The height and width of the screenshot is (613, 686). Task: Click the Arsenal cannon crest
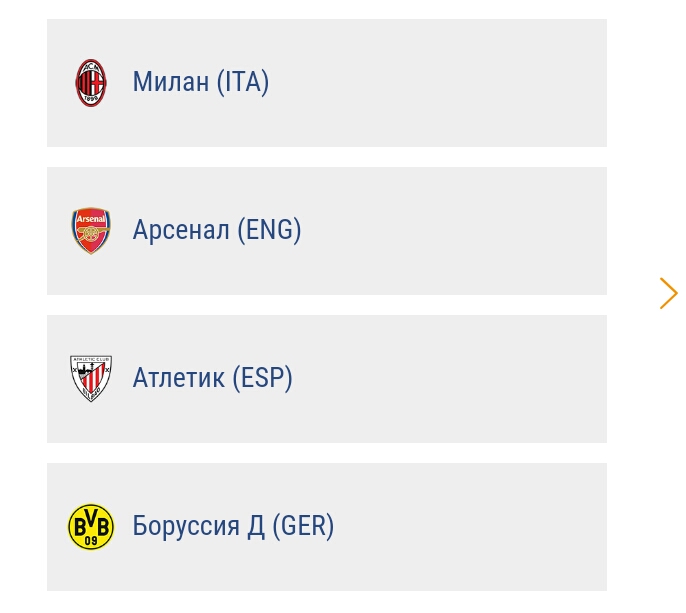pyautogui.click(x=91, y=231)
